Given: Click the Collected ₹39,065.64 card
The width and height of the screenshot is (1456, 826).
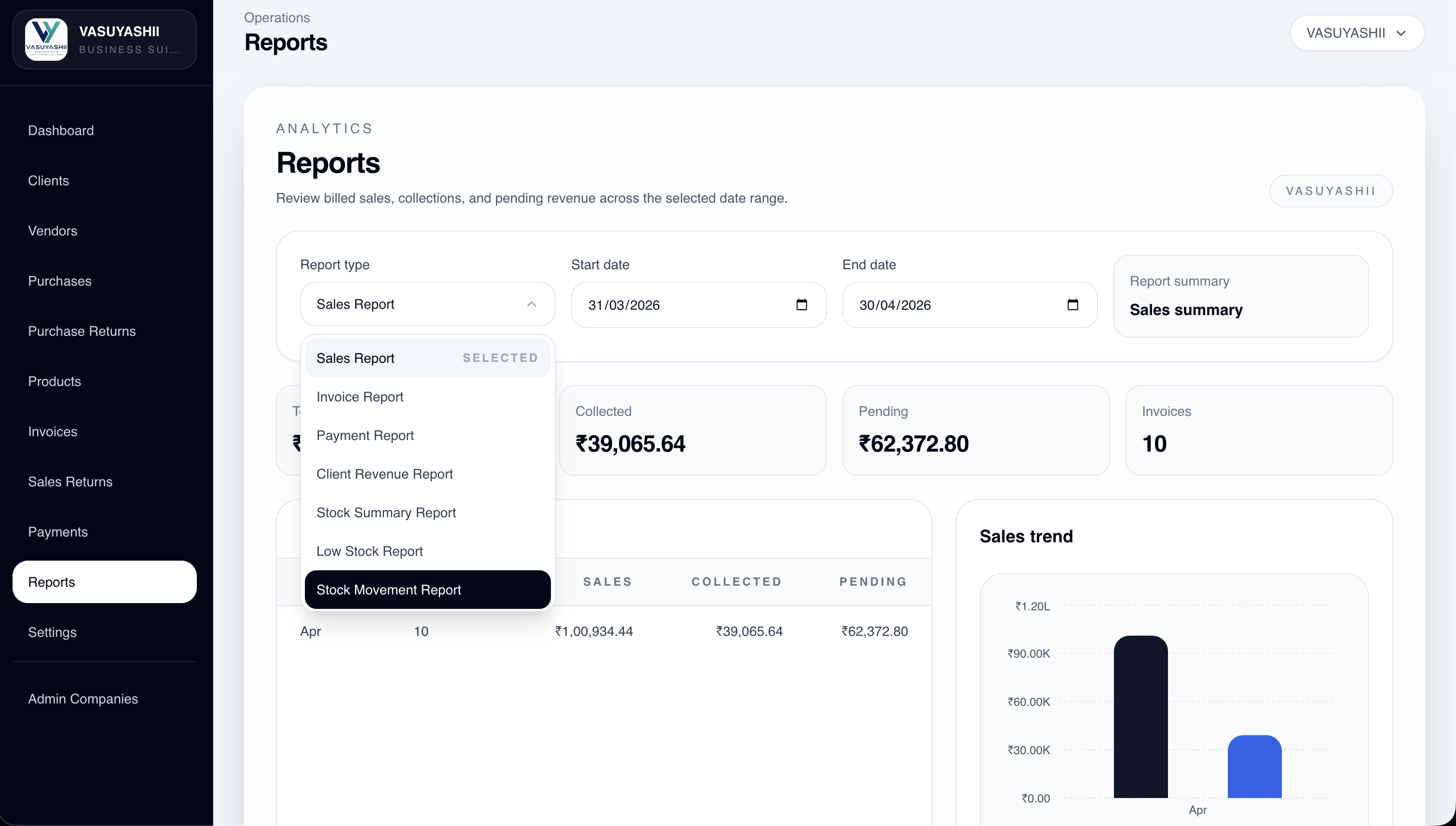Looking at the screenshot, I should [x=693, y=430].
